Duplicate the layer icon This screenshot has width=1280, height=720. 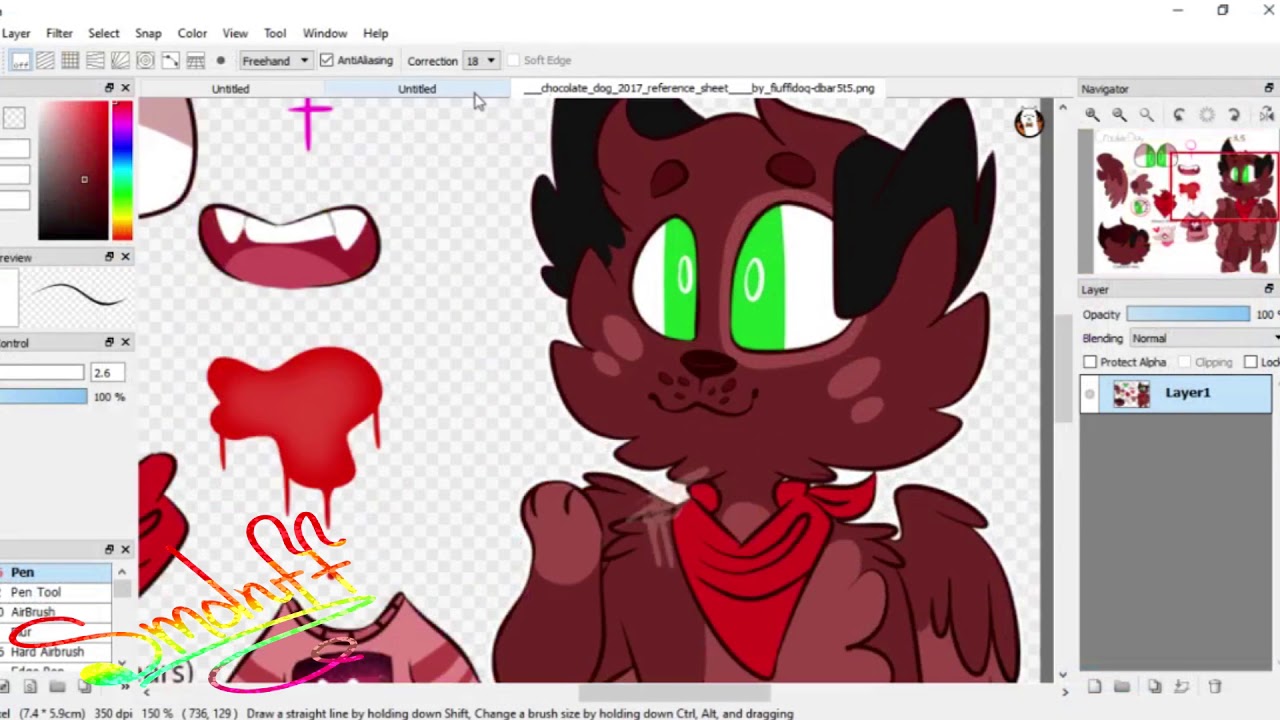click(1155, 686)
